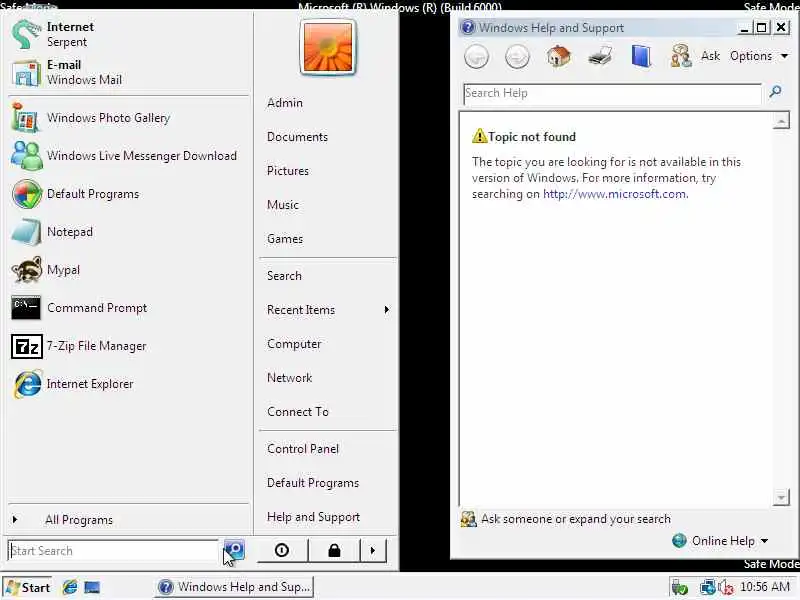This screenshot has height=600, width=800.
Task: Click the Start button
Action: [29, 587]
